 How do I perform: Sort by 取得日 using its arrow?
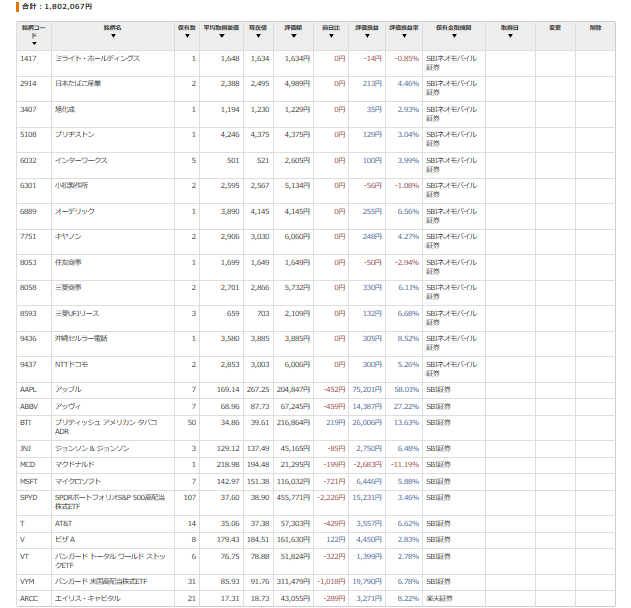coord(510,36)
